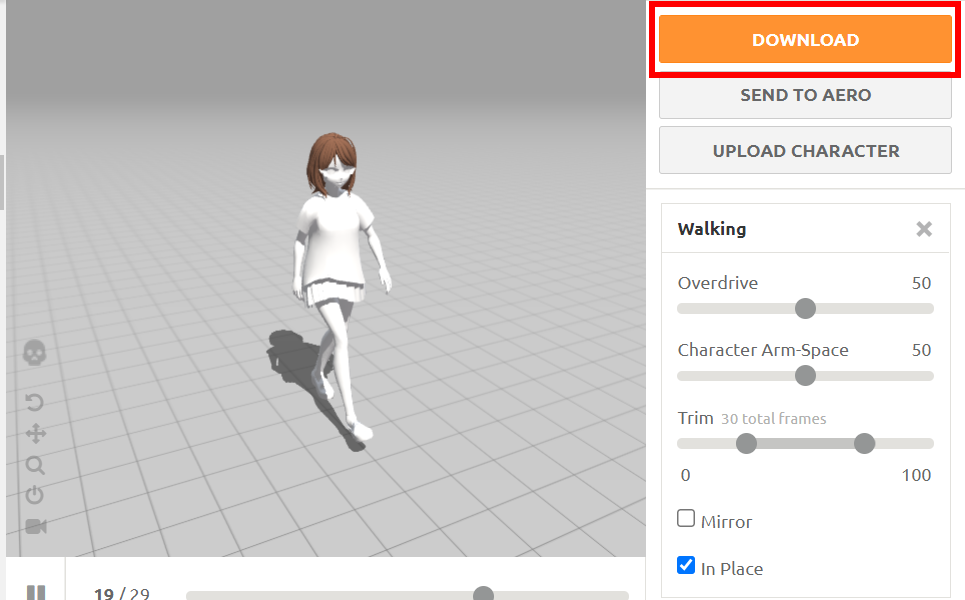The image size is (965, 600).
Task: Uncheck the In Place checkbox
Action: click(x=686, y=566)
